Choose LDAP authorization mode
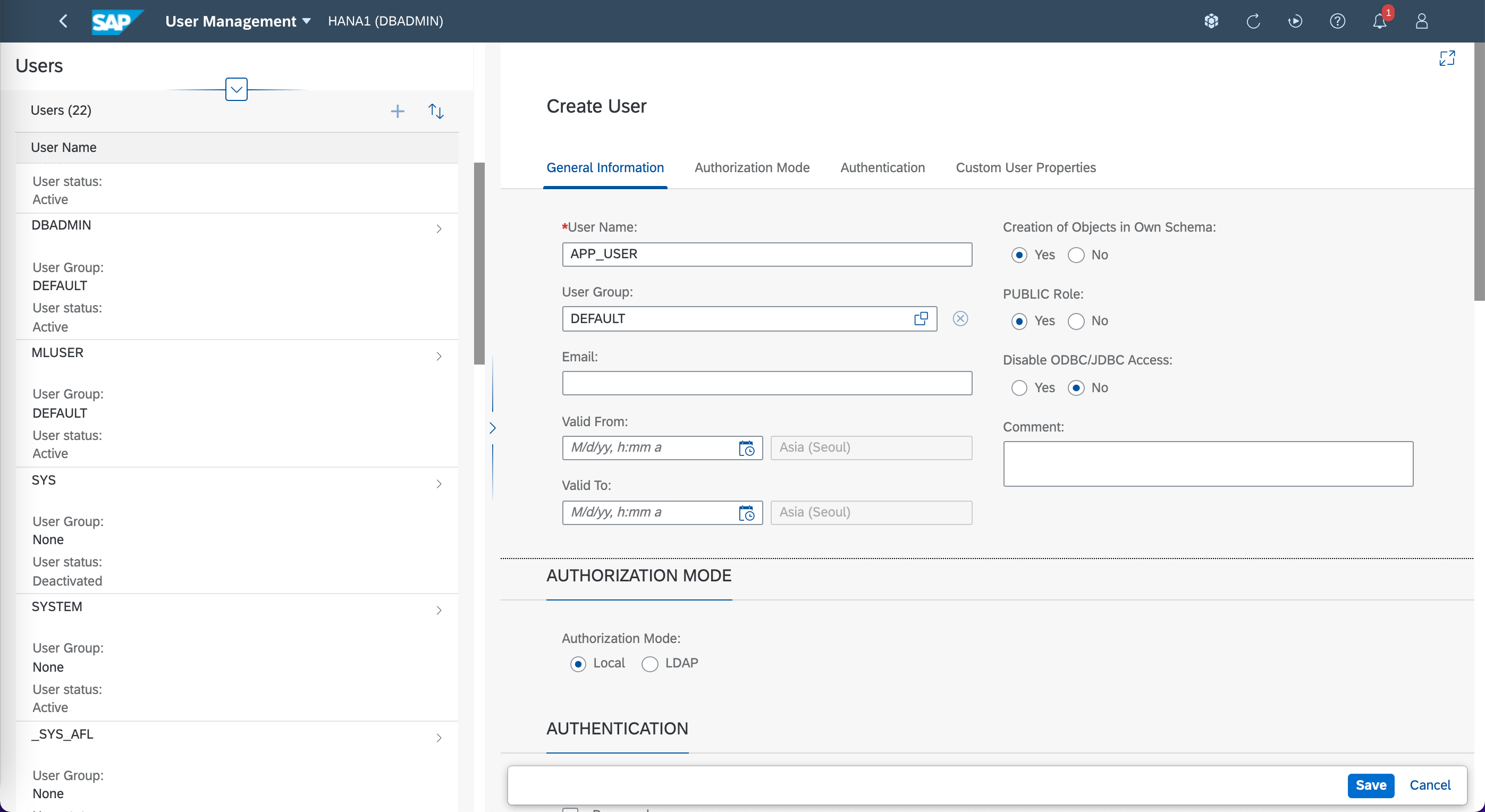 (649, 664)
